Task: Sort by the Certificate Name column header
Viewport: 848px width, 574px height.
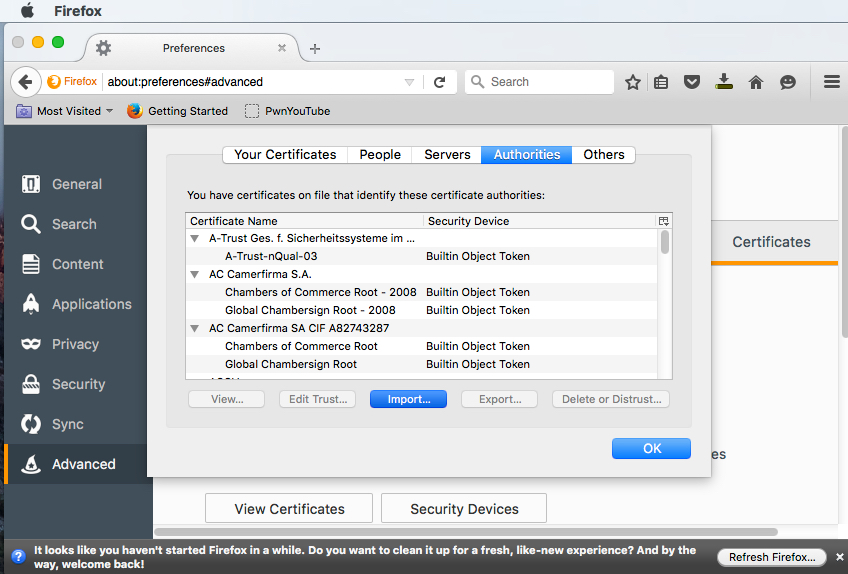Action: [x=304, y=221]
